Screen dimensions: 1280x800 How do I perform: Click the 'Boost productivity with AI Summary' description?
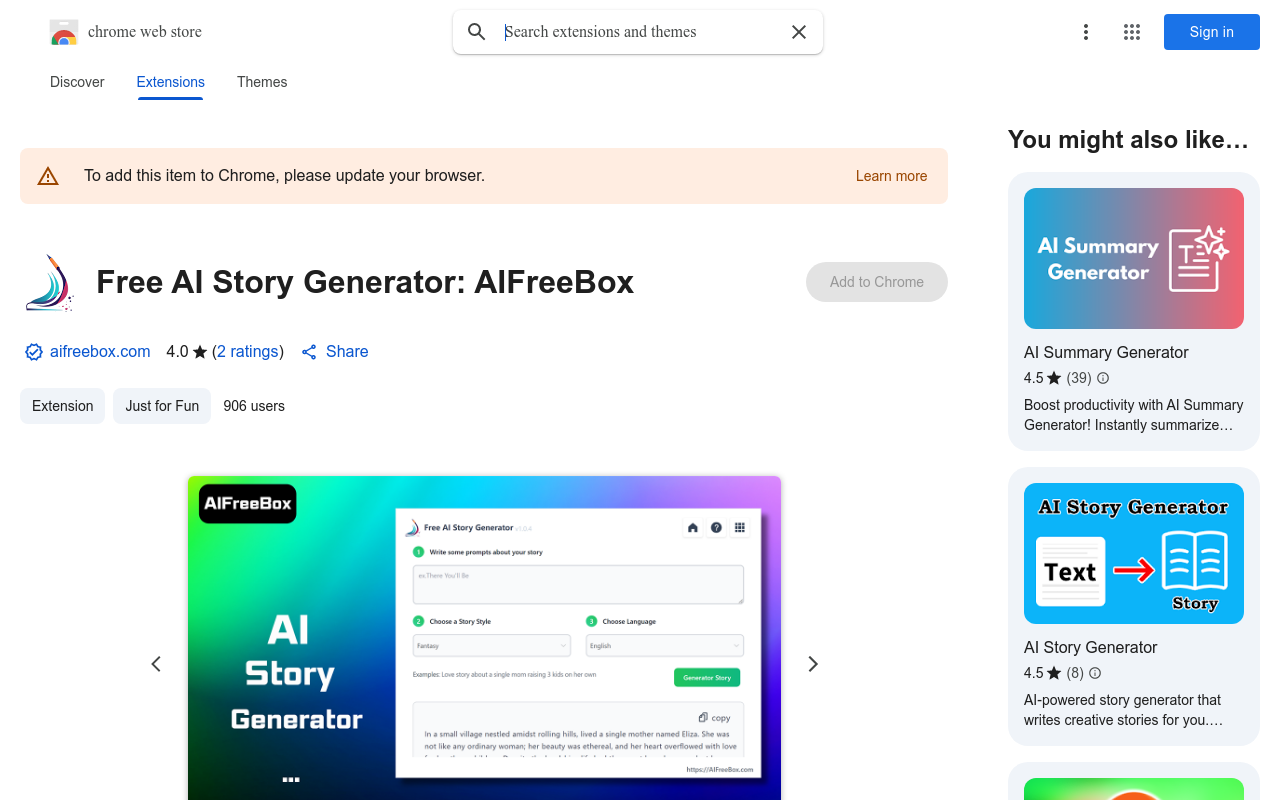pyautogui.click(x=1134, y=415)
